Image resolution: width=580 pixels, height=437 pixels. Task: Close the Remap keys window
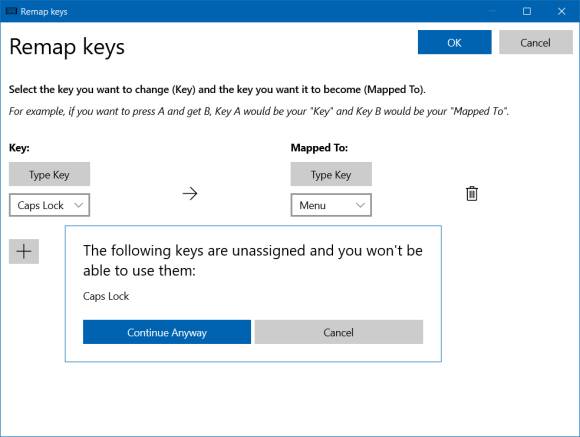[x=562, y=11]
